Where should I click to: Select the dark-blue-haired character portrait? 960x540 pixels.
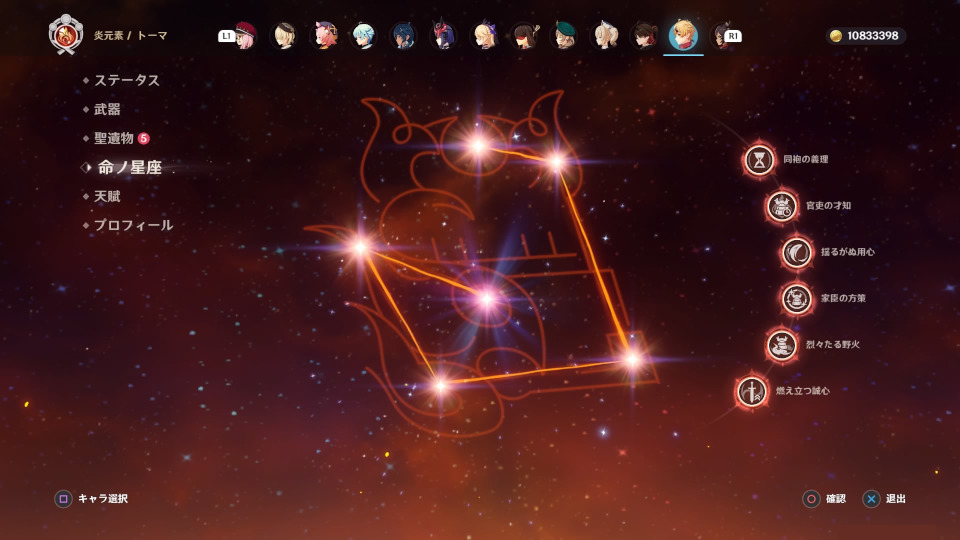403,36
